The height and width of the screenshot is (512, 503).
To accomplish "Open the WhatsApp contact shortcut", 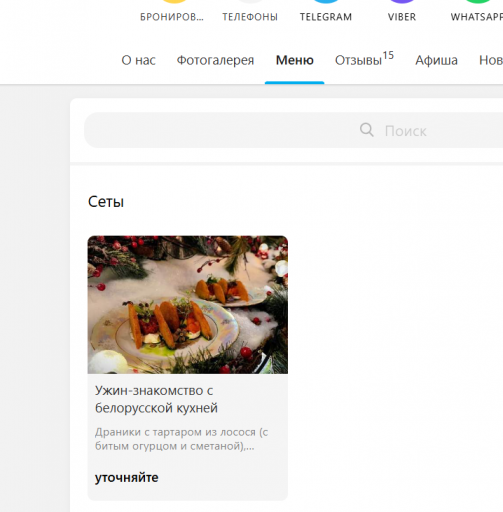I will pos(477,13).
